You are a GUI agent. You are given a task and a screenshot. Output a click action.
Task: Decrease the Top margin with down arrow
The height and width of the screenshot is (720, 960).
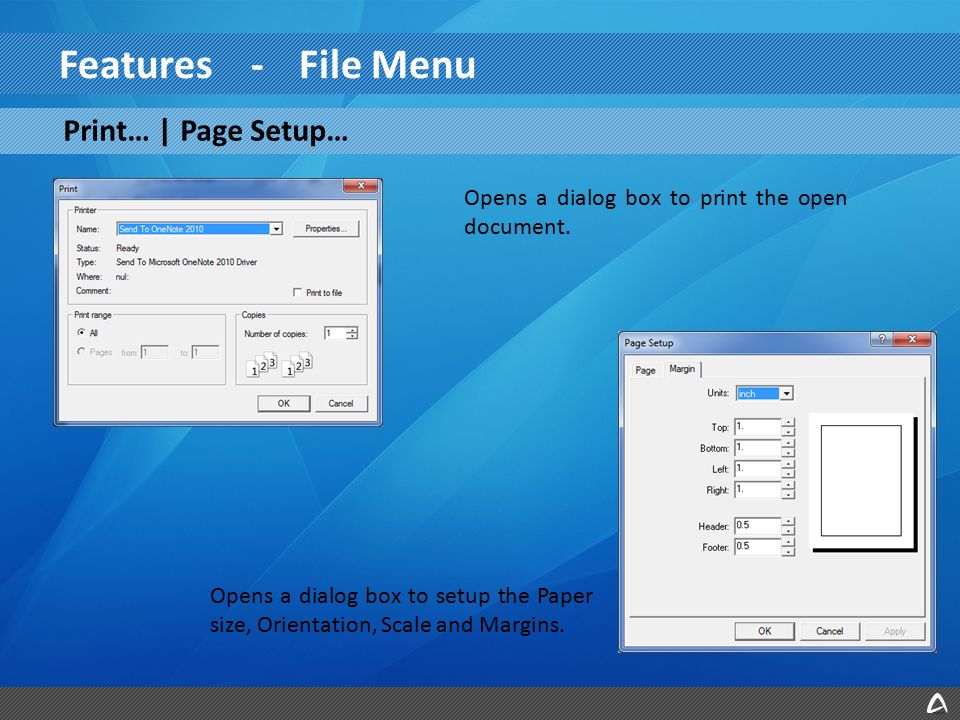(789, 432)
